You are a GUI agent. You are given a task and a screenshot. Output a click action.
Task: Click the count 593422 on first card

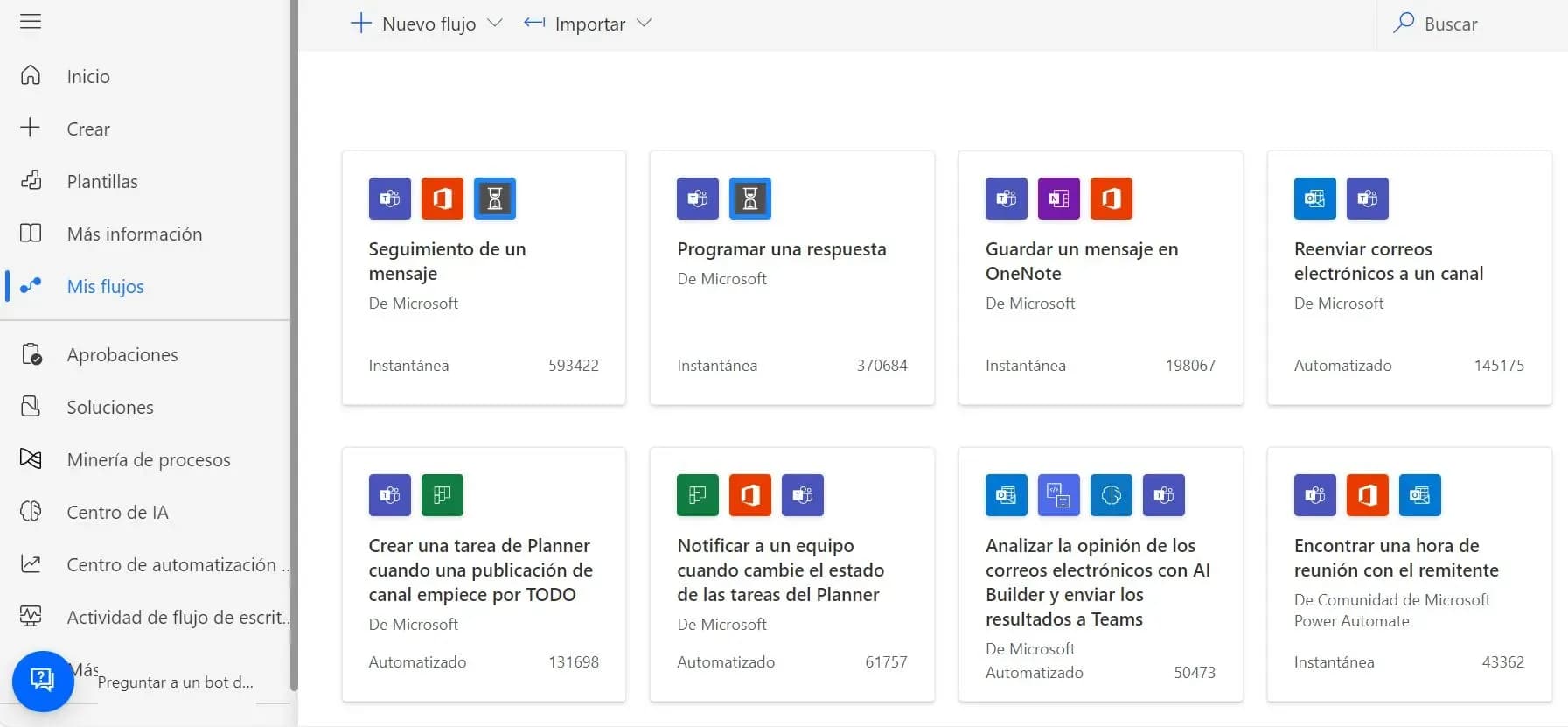[574, 365]
